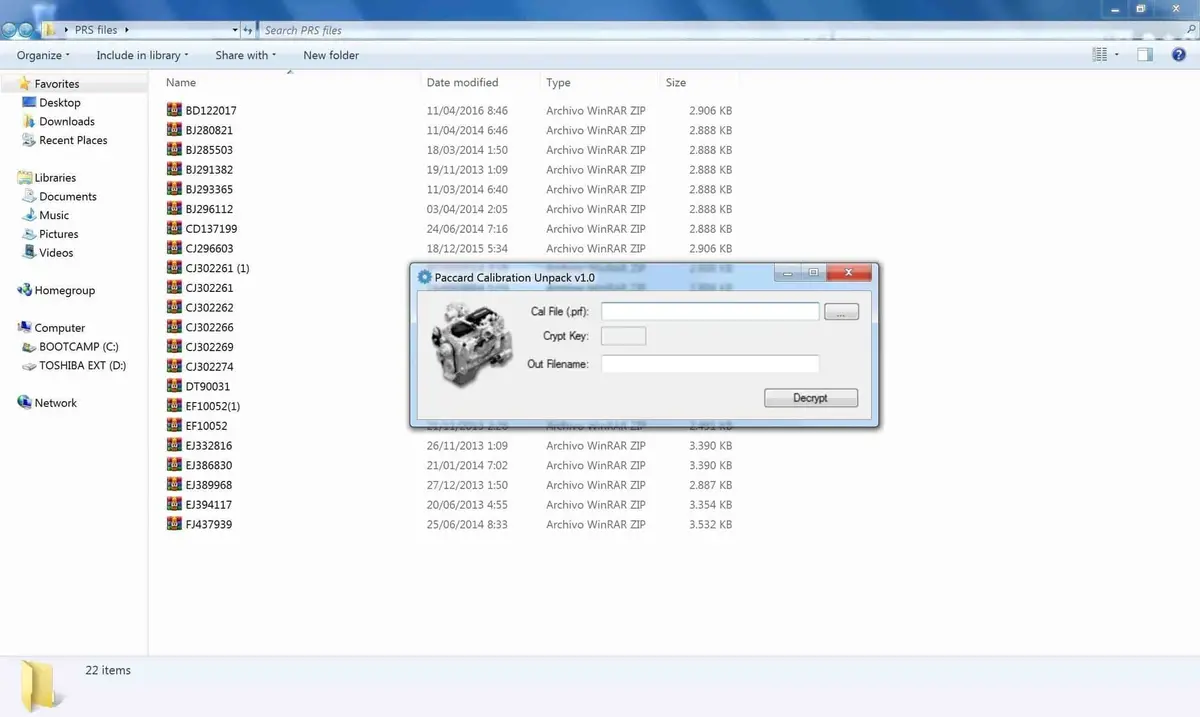Click the Favorites star icon

24,83
